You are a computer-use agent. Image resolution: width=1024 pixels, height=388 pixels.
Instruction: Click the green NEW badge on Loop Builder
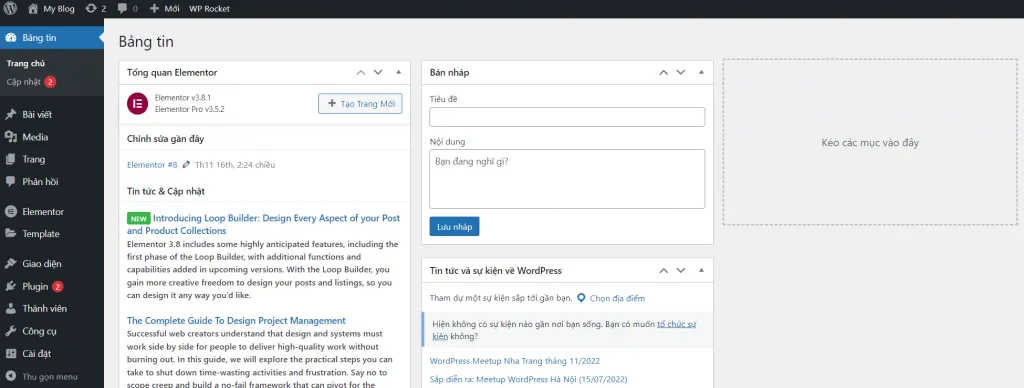(x=138, y=218)
